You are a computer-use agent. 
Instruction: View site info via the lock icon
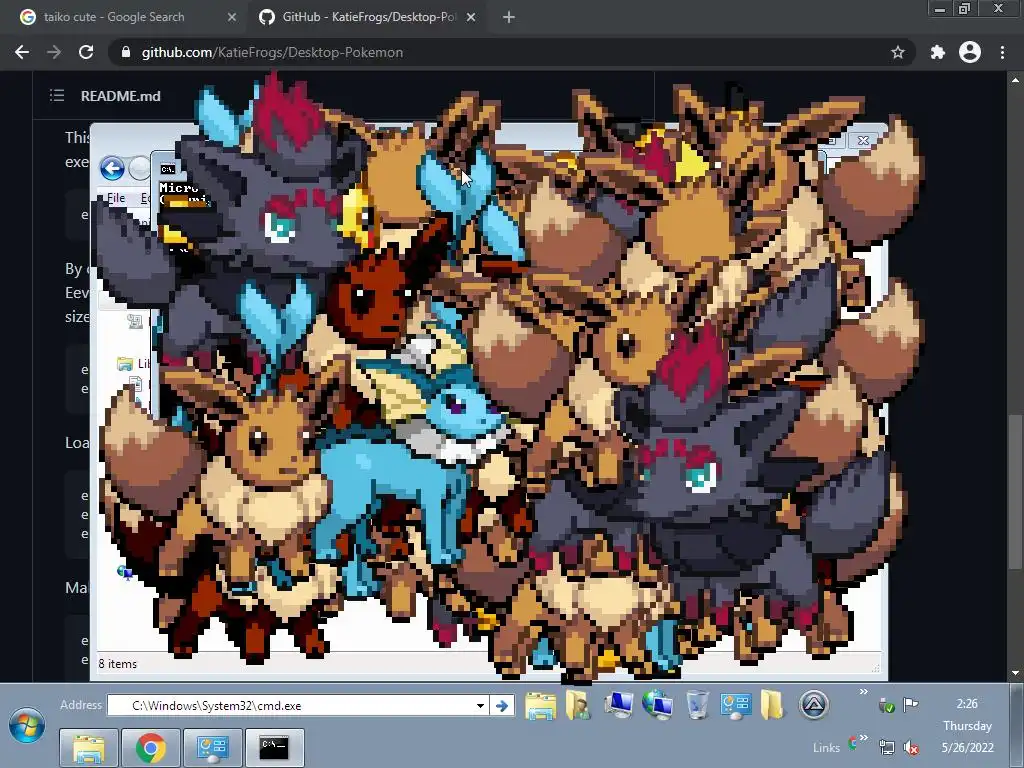tap(126, 52)
